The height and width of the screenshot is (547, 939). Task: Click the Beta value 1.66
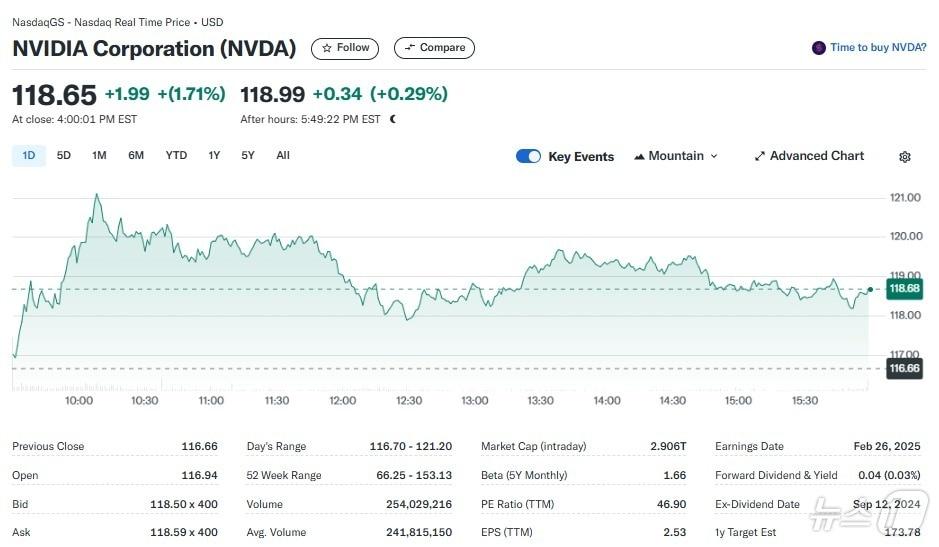(675, 475)
